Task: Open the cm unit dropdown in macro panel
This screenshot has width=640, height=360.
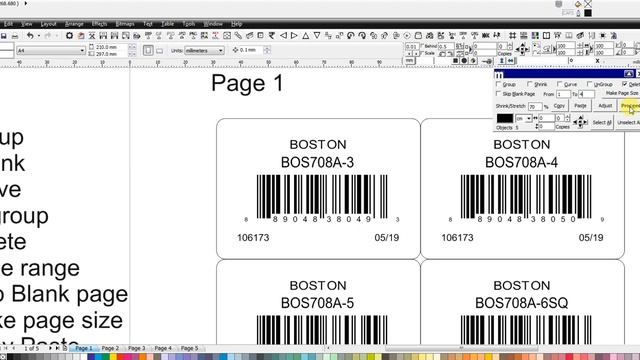Action: 529,118
